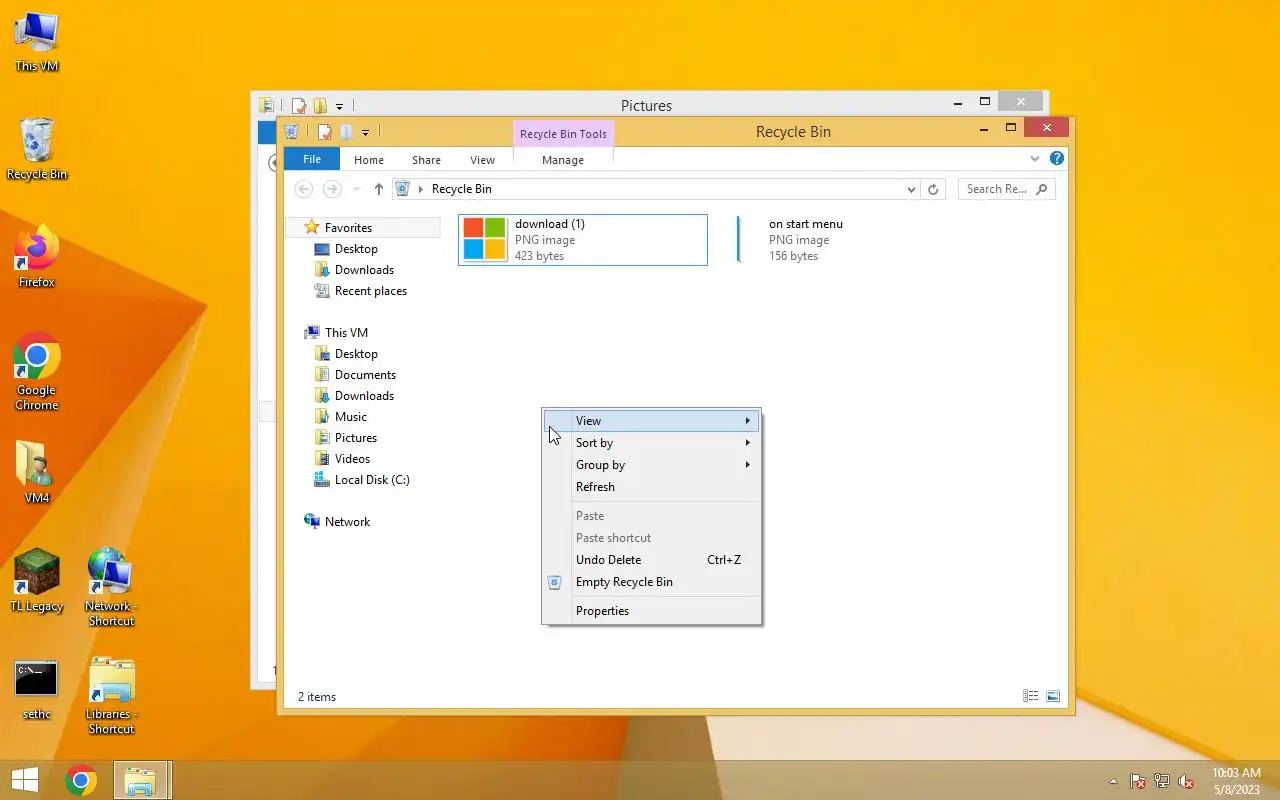The height and width of the screenshot is (800, 1280).
Task: Choose Properties from the context menu
Action: pyautogui.click(x=651, y=611)
